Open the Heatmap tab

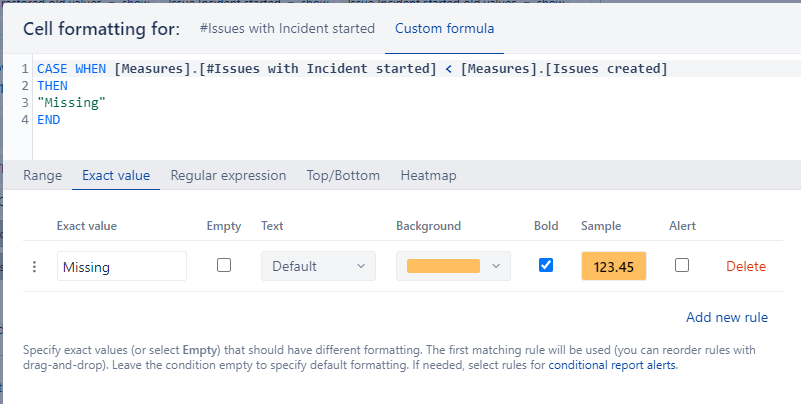[x=429, y=175]
